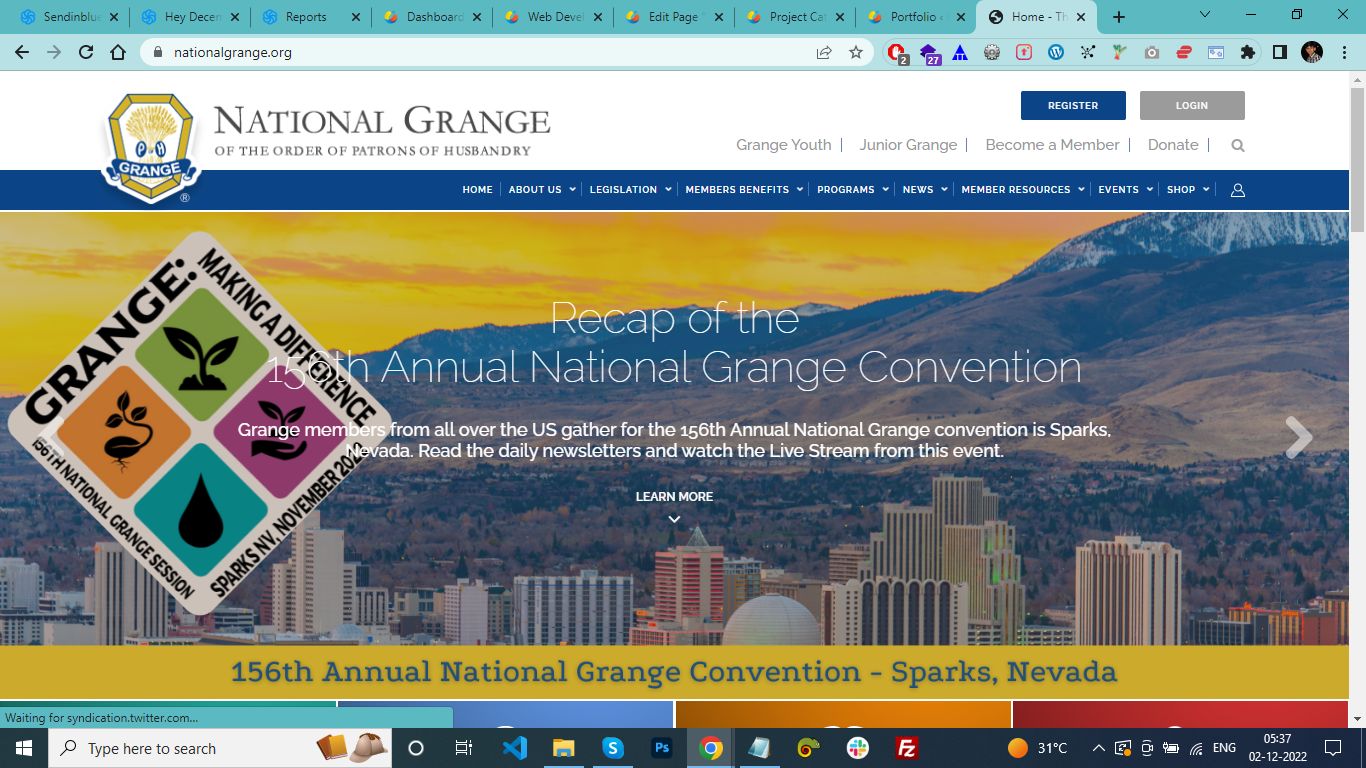Click the National Grange logo emblem

coord(151,148)
